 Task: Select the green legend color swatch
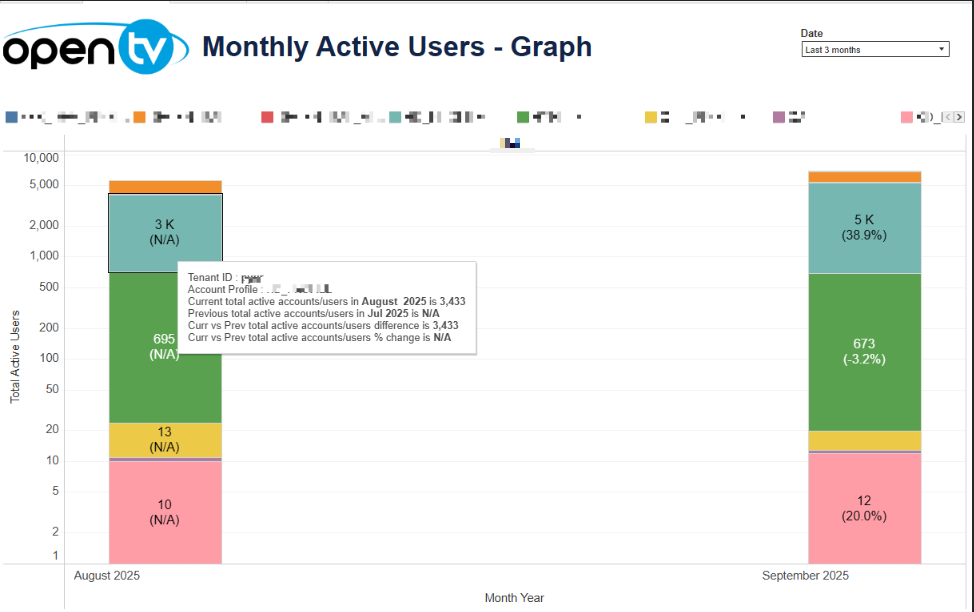pyautogui.click(x=522, y=117)
